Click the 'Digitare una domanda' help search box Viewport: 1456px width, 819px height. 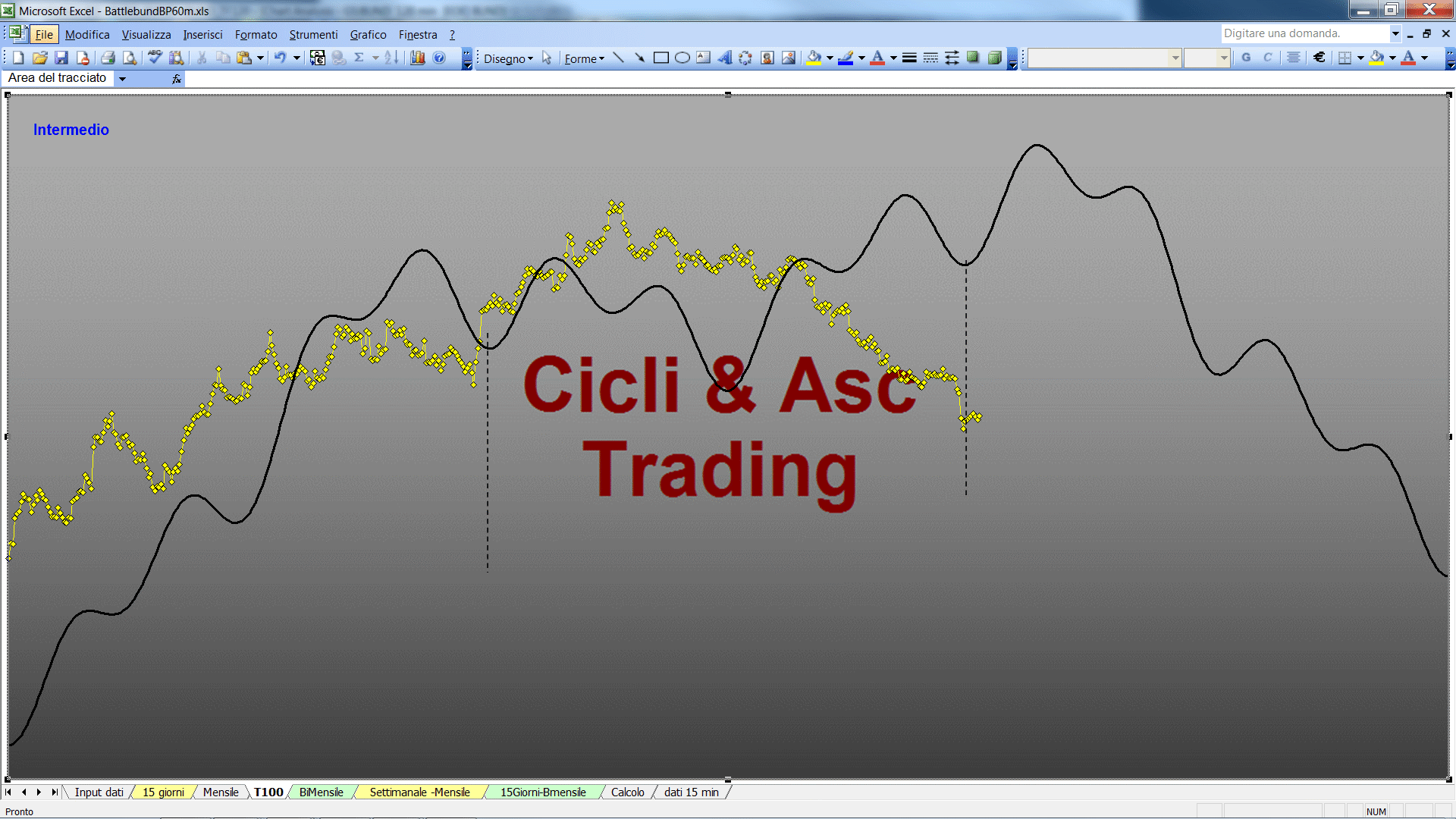tap(1304, 33)
